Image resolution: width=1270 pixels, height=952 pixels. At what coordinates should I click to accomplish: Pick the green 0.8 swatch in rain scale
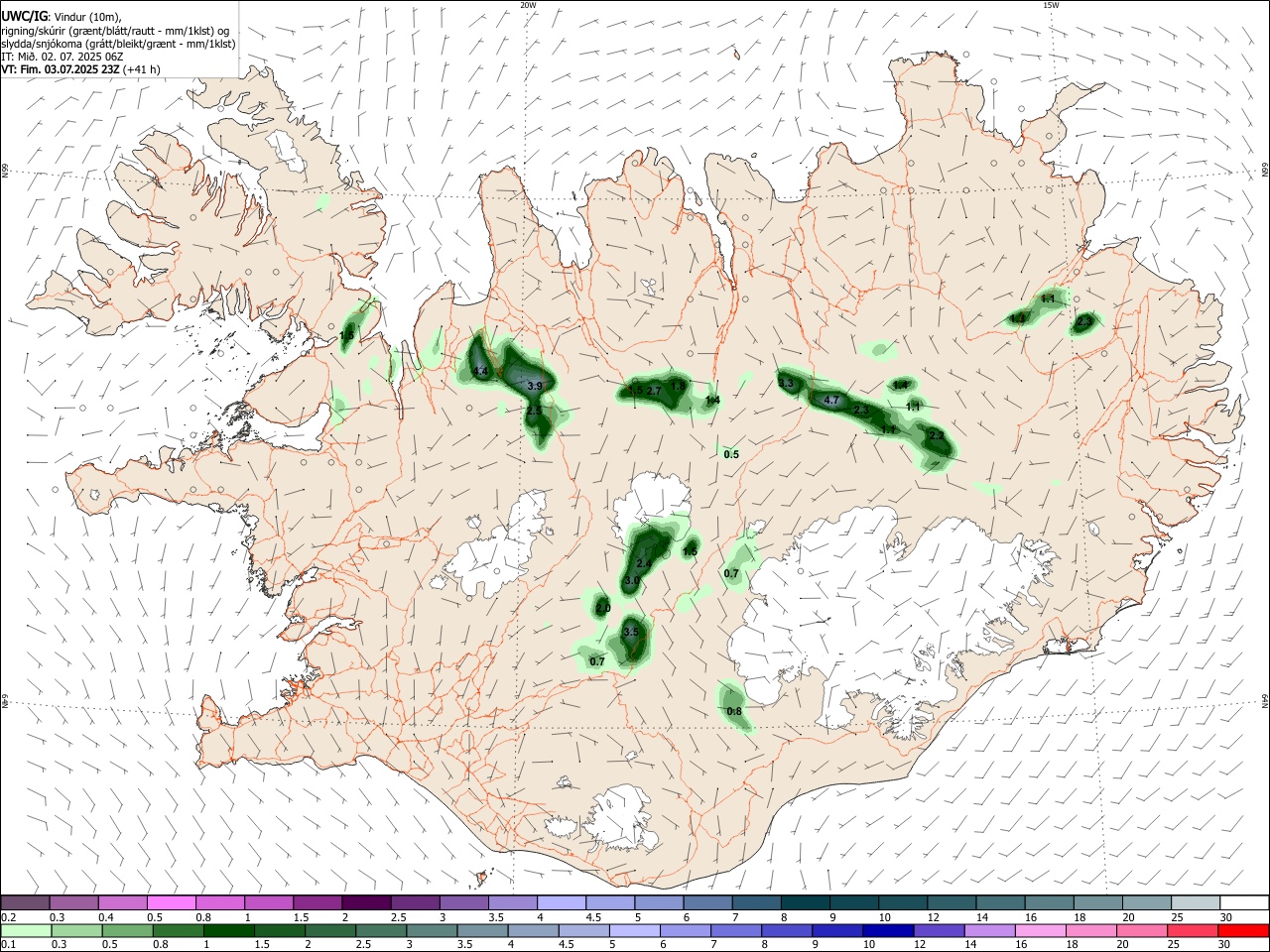pyautogui.click(x=178, y=930)
